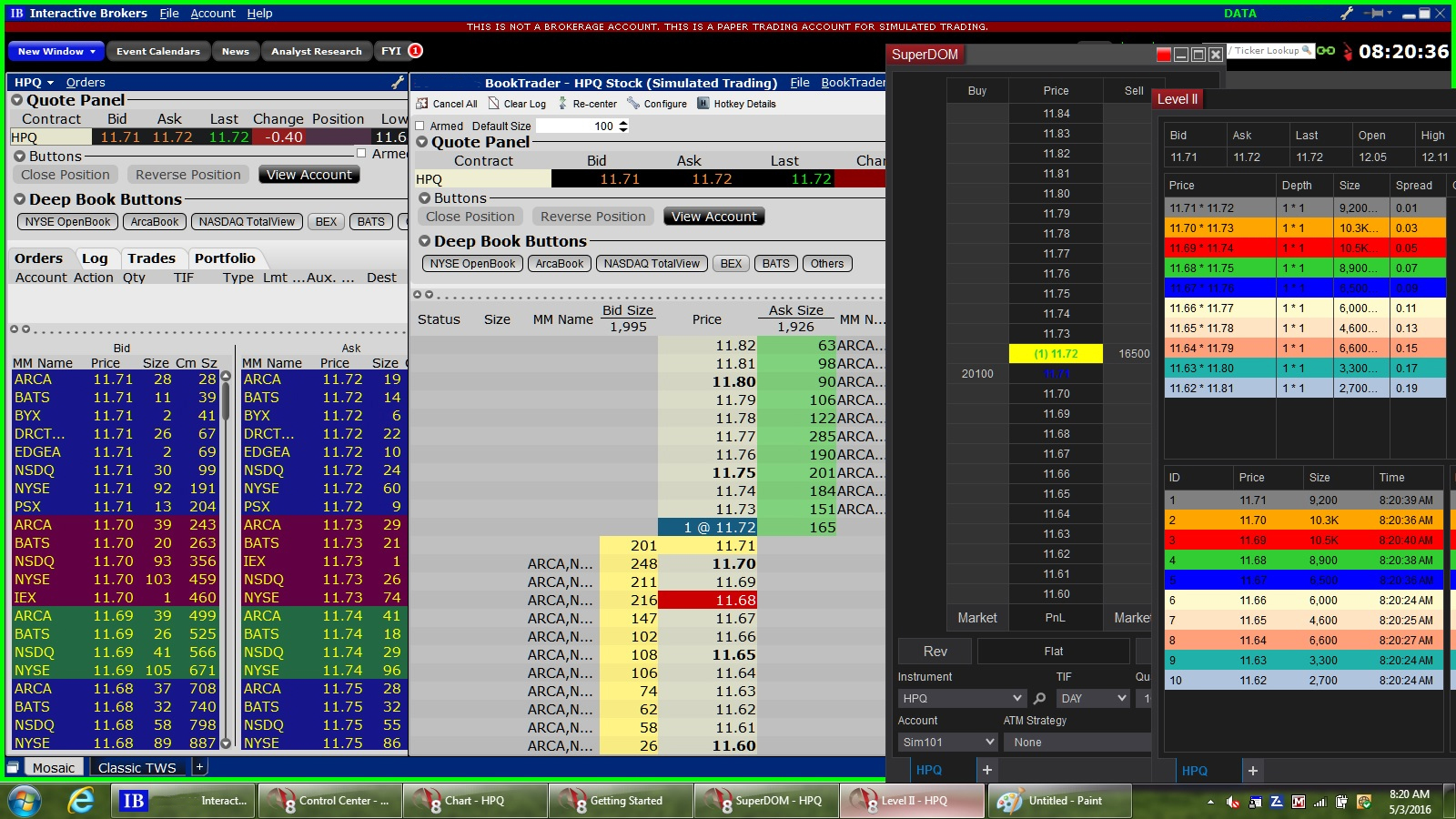This screenshot has width=1456, height=819.
Task: Click the scrollbar of the Bid market maker table
Action: tap(227, 559)
